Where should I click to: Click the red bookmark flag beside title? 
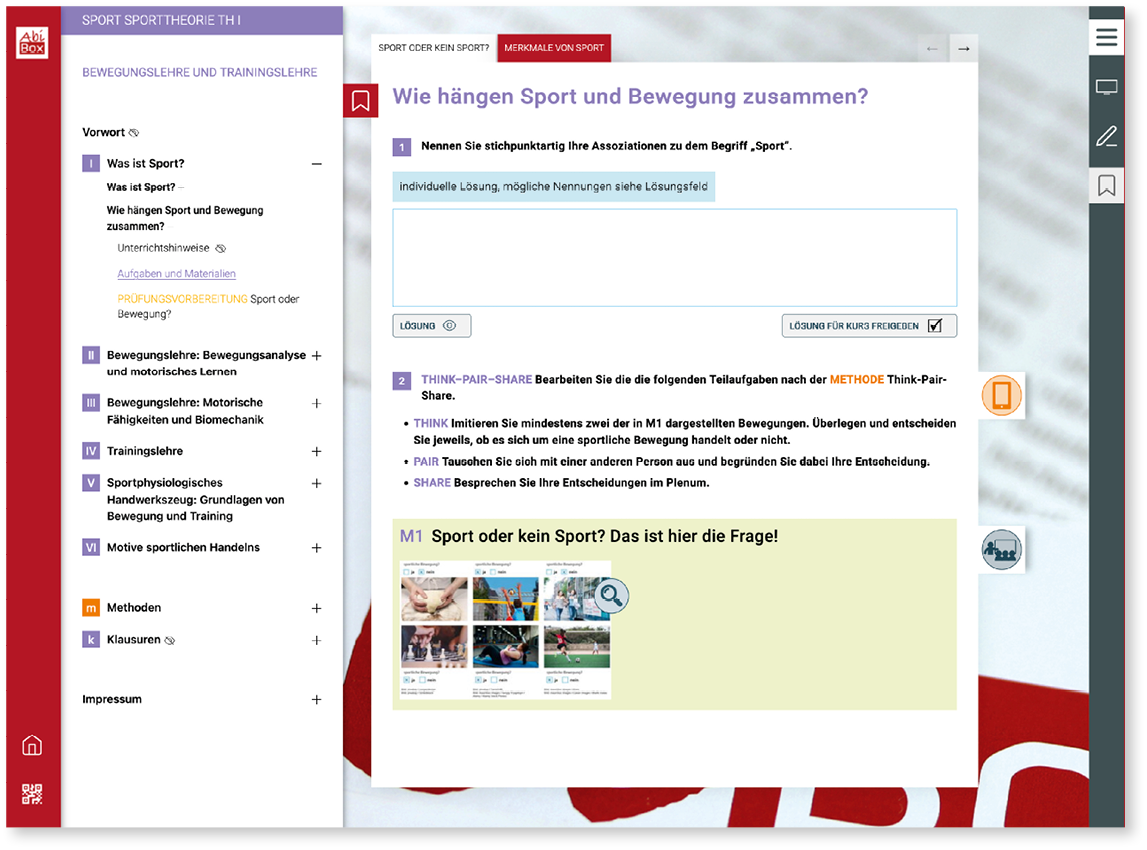pos(360,101)
